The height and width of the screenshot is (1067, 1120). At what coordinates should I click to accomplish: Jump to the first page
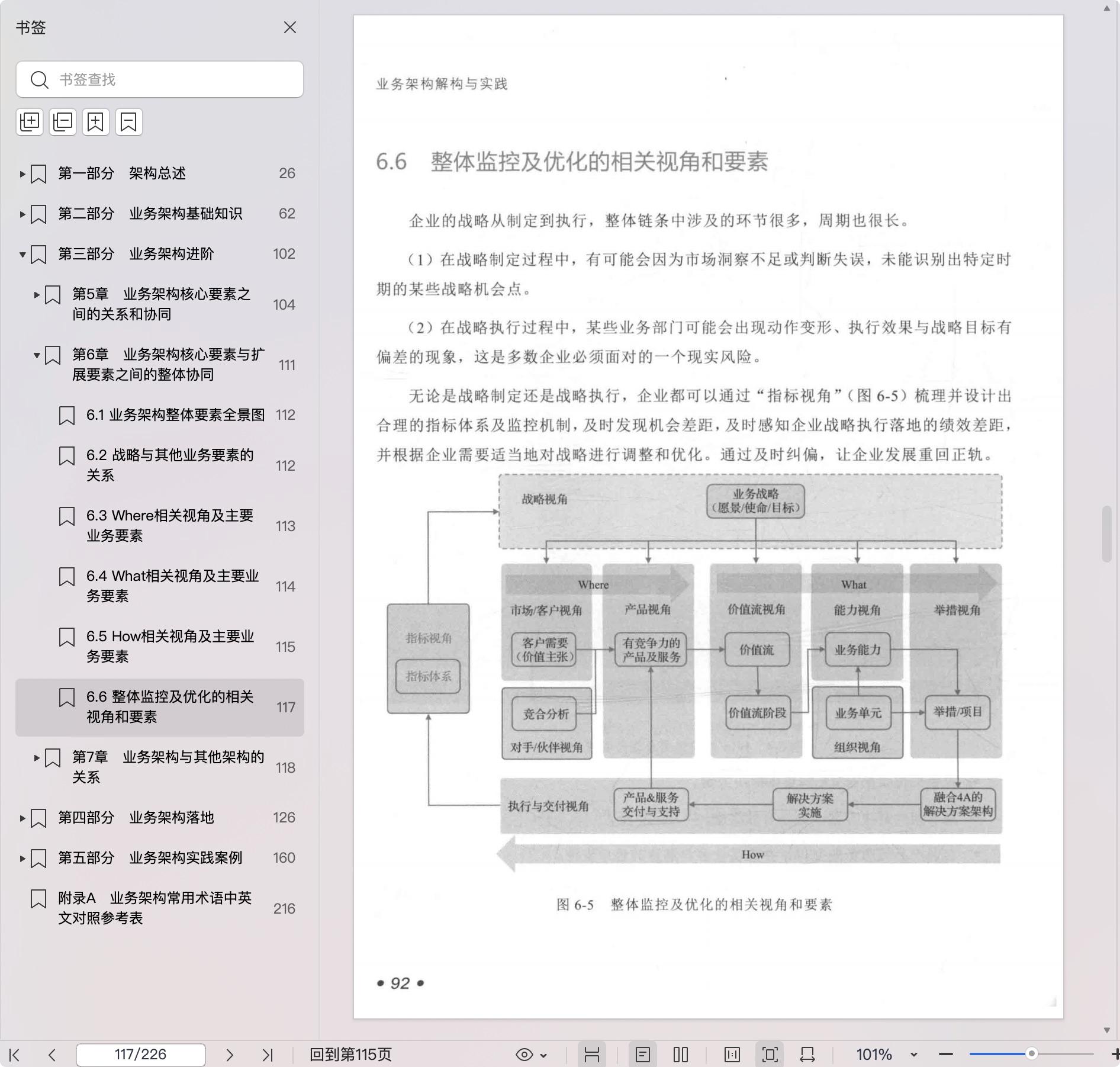pyautogui.click(x=15, y=1055)
